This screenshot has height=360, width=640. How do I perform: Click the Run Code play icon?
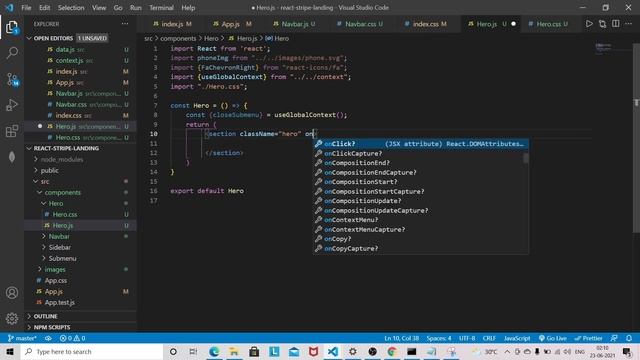pyautogui.click(x=589, y=24)
